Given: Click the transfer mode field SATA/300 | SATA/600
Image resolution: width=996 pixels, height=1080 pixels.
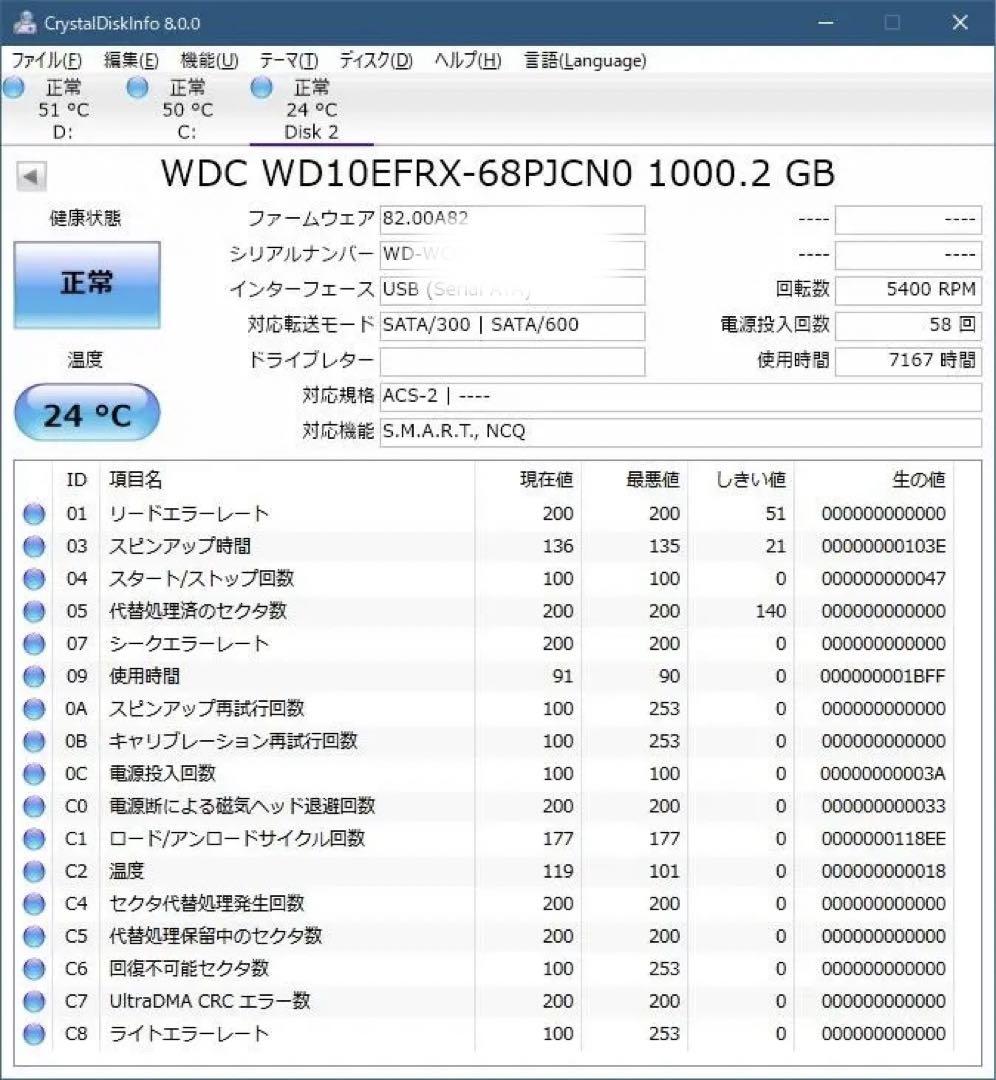Looking at the screenshot, I should (512, 326).
